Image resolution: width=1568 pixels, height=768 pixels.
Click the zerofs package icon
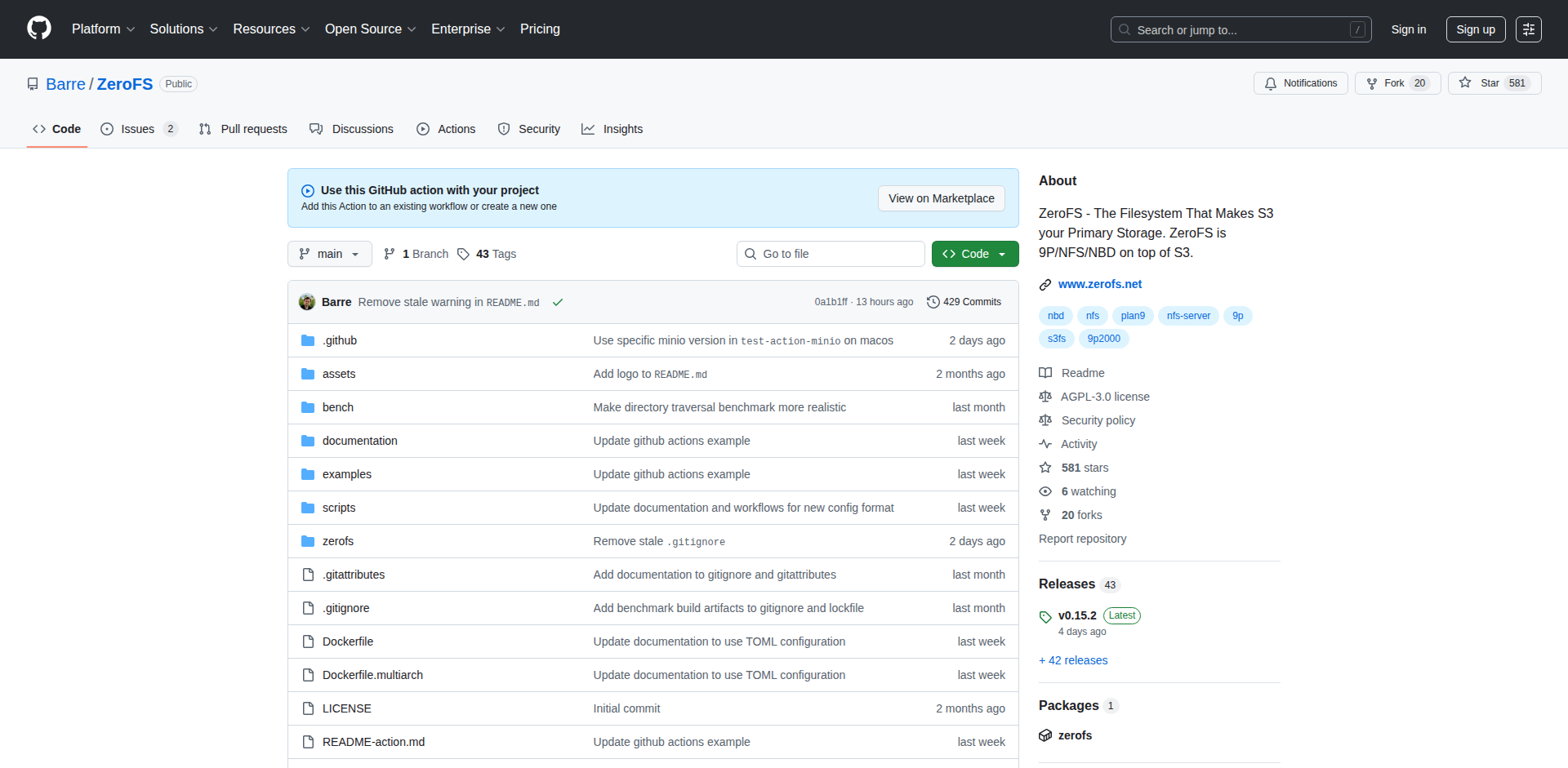point(1045,735)
